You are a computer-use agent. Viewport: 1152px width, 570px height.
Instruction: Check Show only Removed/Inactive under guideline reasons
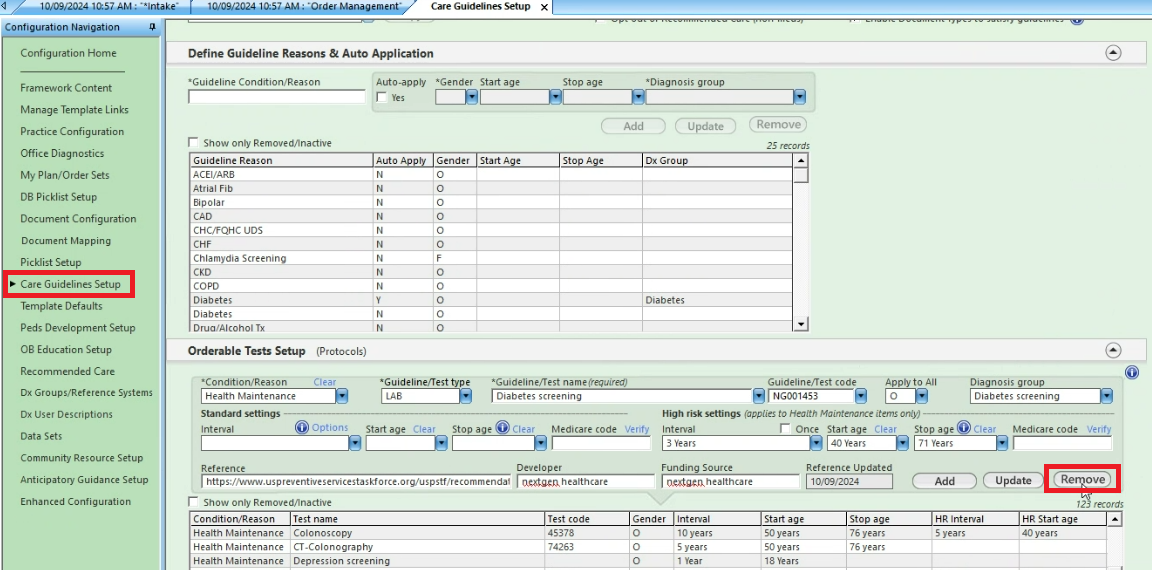tap(193, 142)
